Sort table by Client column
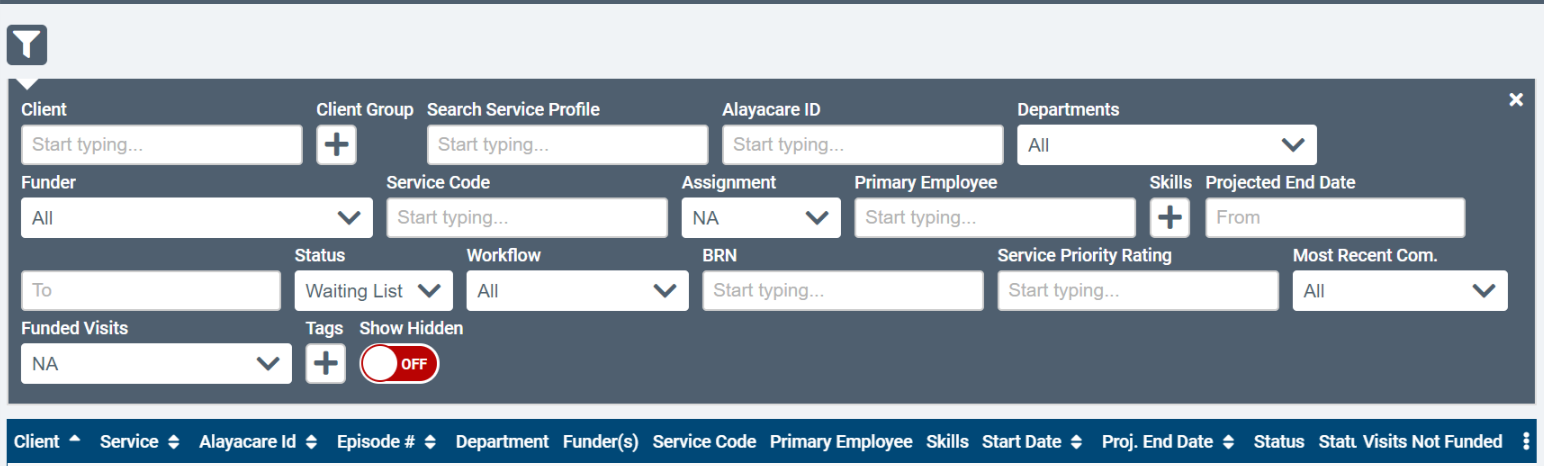The image size is (1544, 466). point(47,442)
